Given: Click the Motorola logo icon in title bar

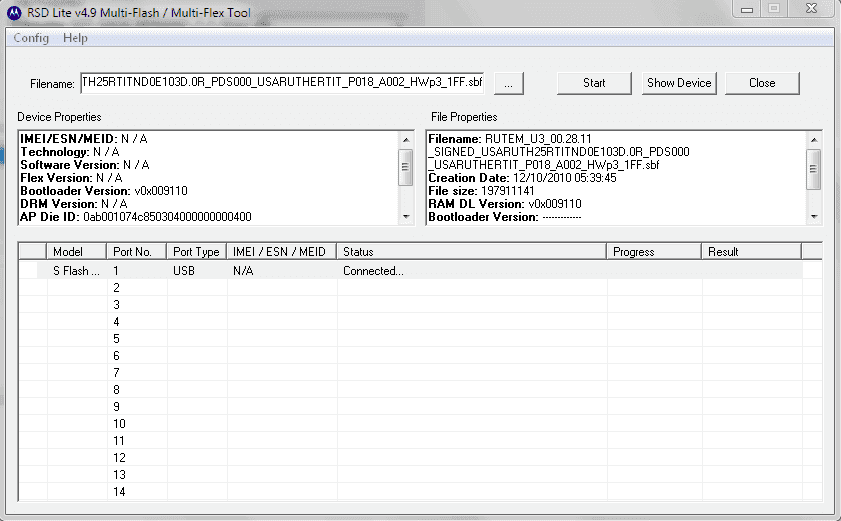Looking at the screenshot, I should pyautogui.click(x=14, y=12).
